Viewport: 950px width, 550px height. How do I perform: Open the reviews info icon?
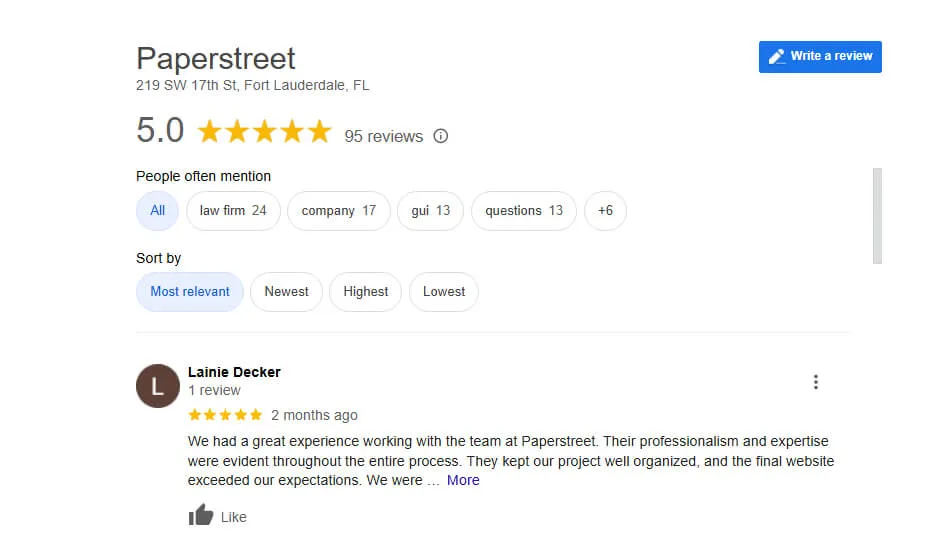pos(441,136)
